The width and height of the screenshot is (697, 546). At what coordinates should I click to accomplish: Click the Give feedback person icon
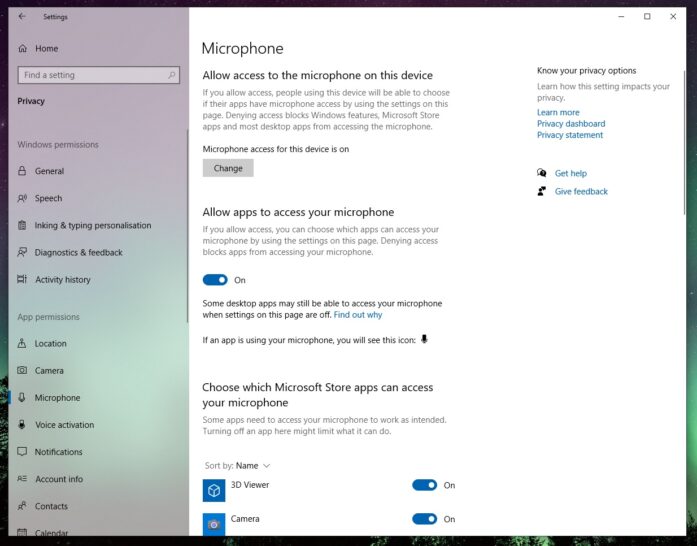tap(541, 191)
